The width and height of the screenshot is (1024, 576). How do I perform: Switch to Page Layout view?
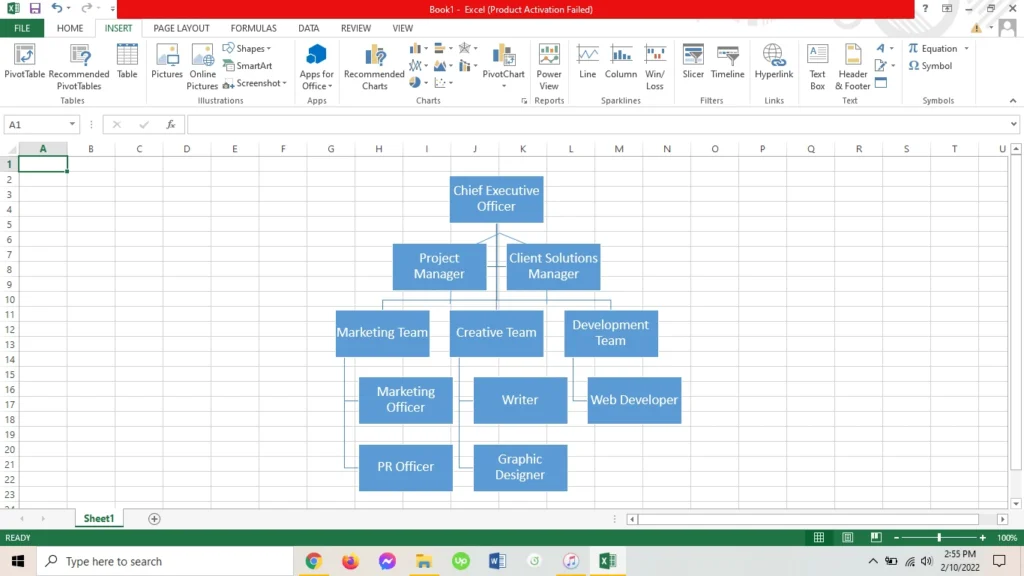click(x=848, y=537)
